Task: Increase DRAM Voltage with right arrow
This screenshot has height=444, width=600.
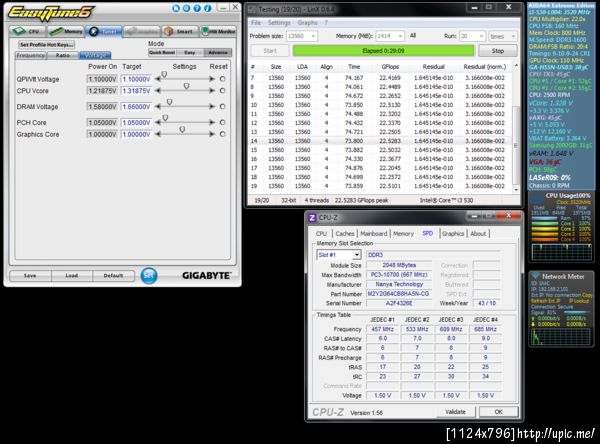Action: point(212,106)
